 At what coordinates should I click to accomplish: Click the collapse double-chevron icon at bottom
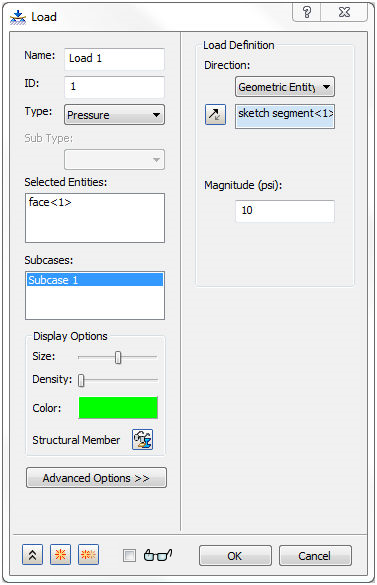coord(32,555)
